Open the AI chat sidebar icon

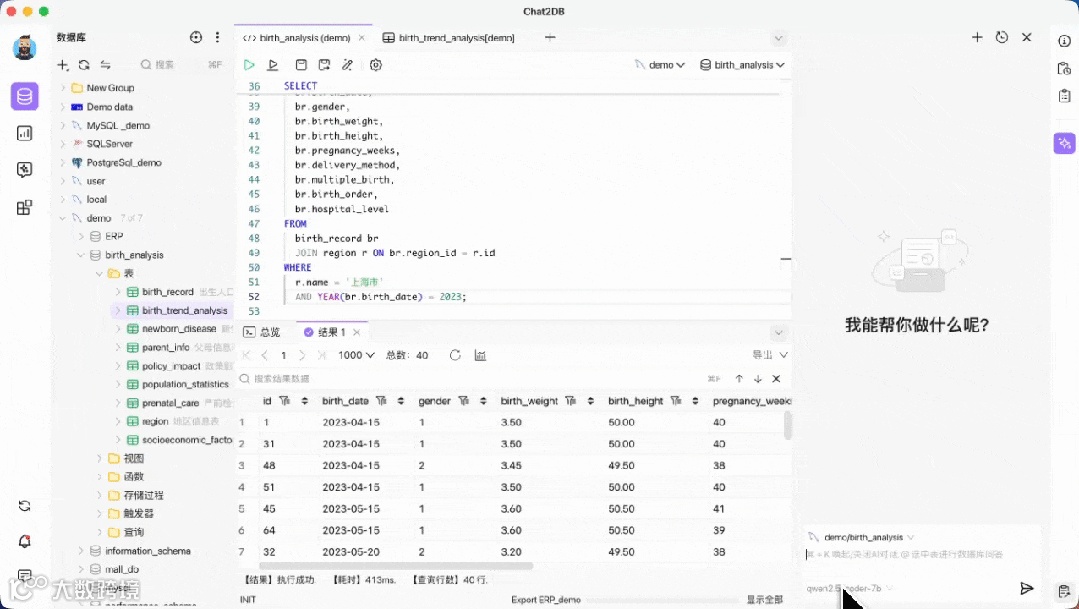(x=24, y=169)
